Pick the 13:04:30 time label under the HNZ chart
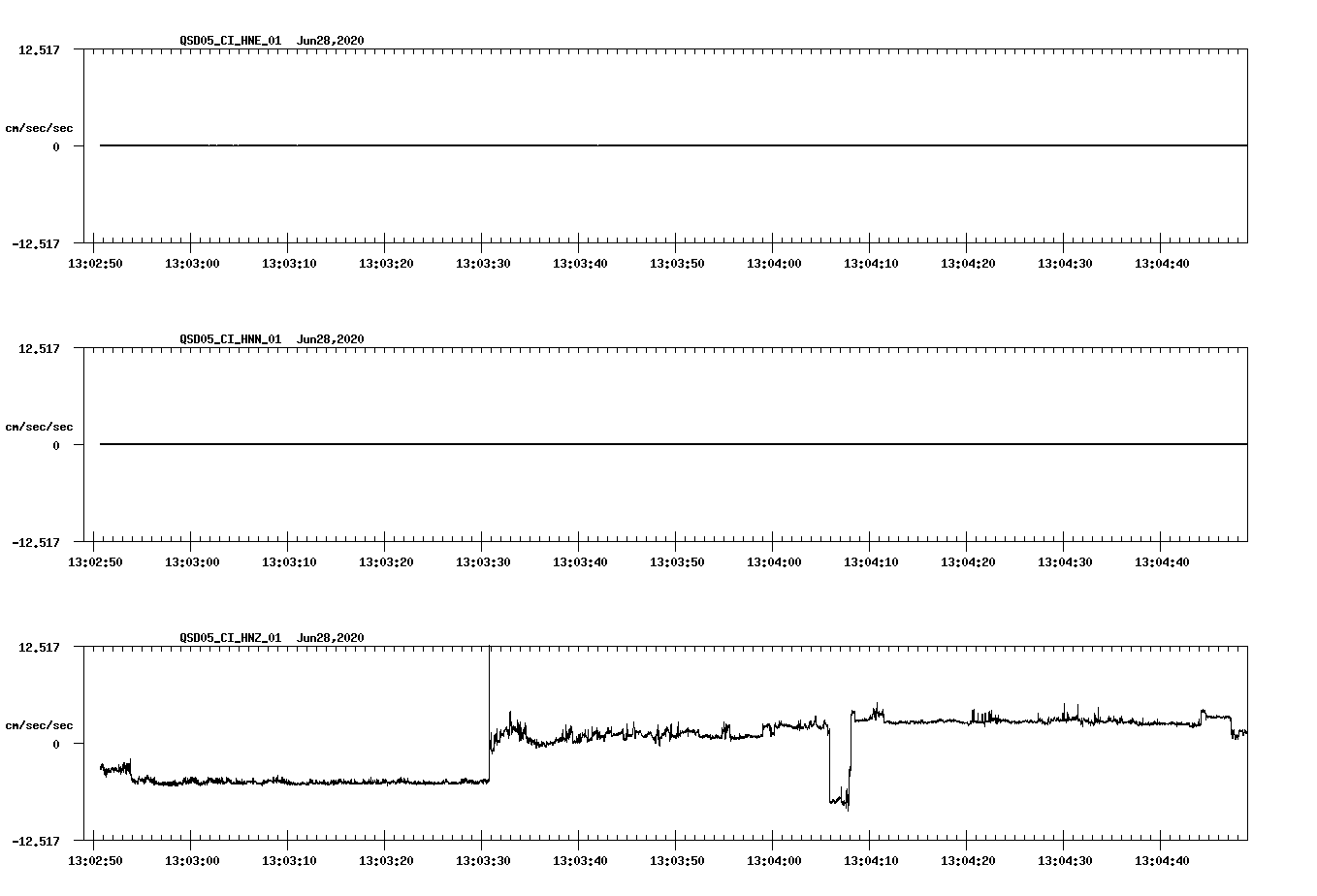 pos(1065,861)
